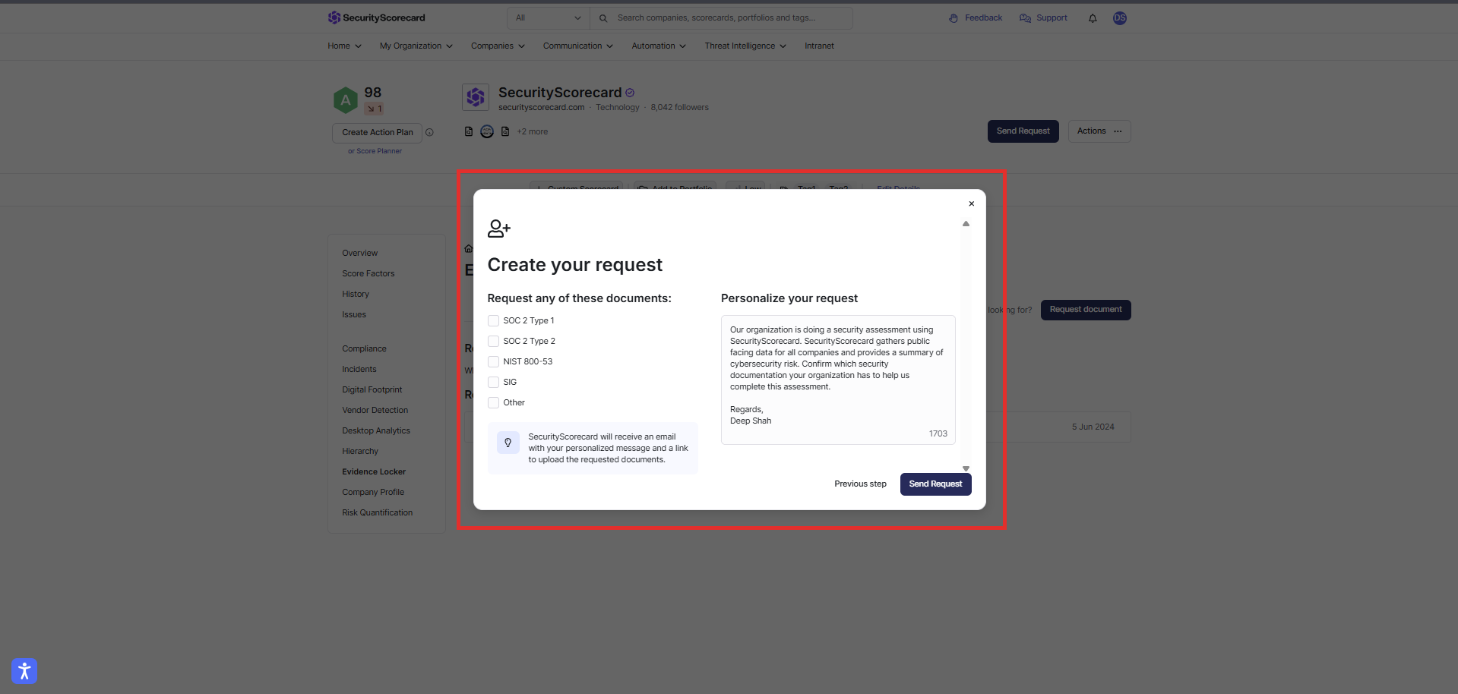Screen dimensions: 1458x694
Task: Click the 8,042 followers text
Action: 680,107
